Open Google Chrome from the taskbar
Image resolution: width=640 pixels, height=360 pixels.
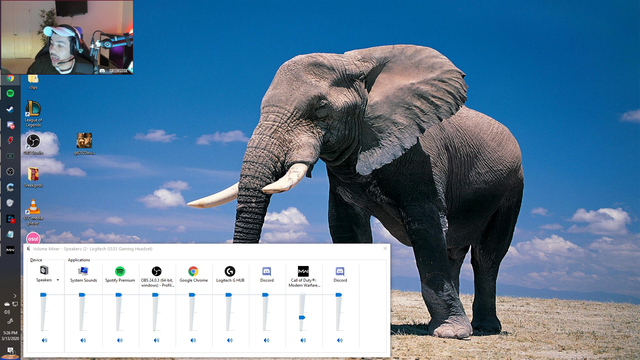(x=10, y=78)
